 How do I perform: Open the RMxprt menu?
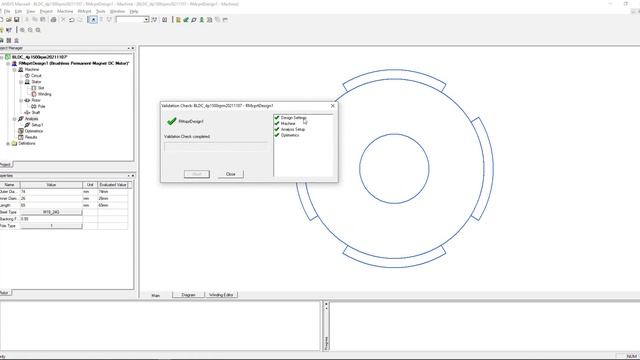(84, 11)
